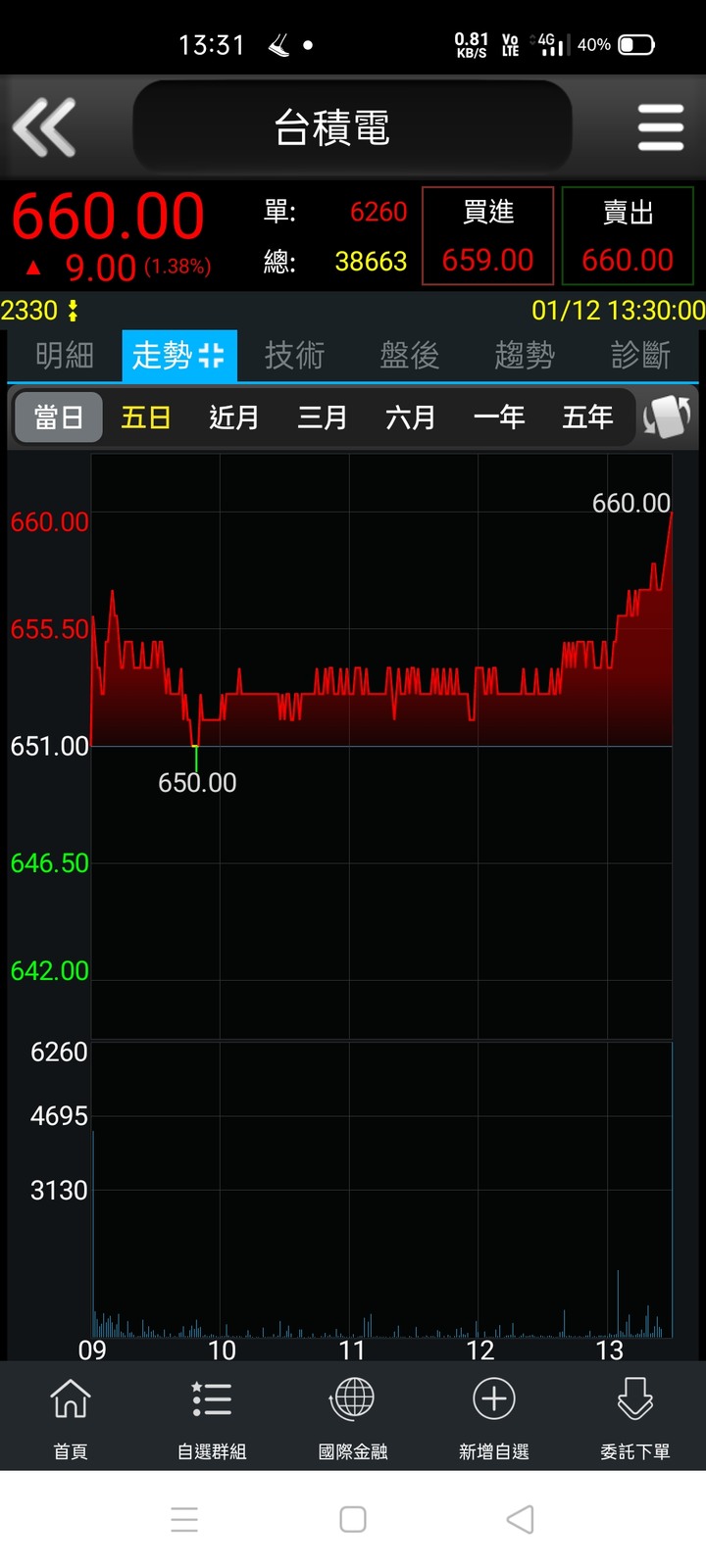
Task: Switch to the 技術 tab
Action: pyautogui.click(x=294, y=355)
